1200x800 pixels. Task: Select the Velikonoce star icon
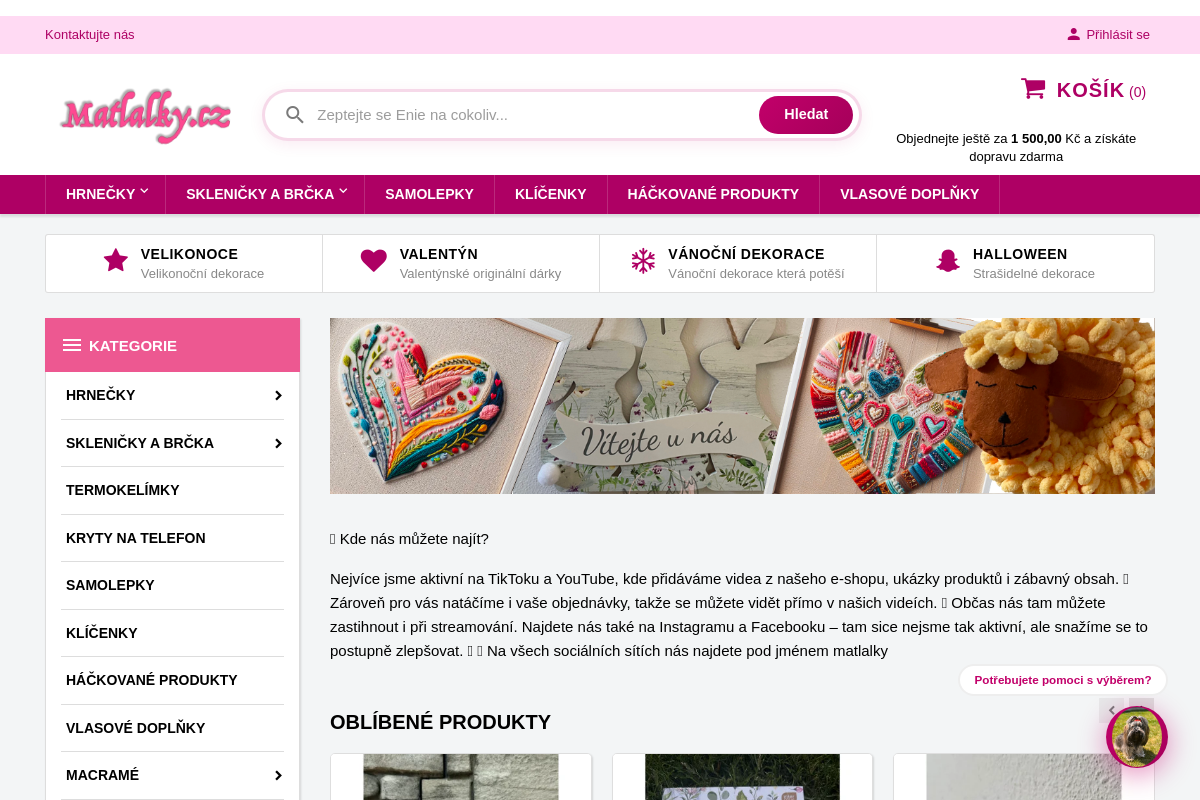coord(116,261)
